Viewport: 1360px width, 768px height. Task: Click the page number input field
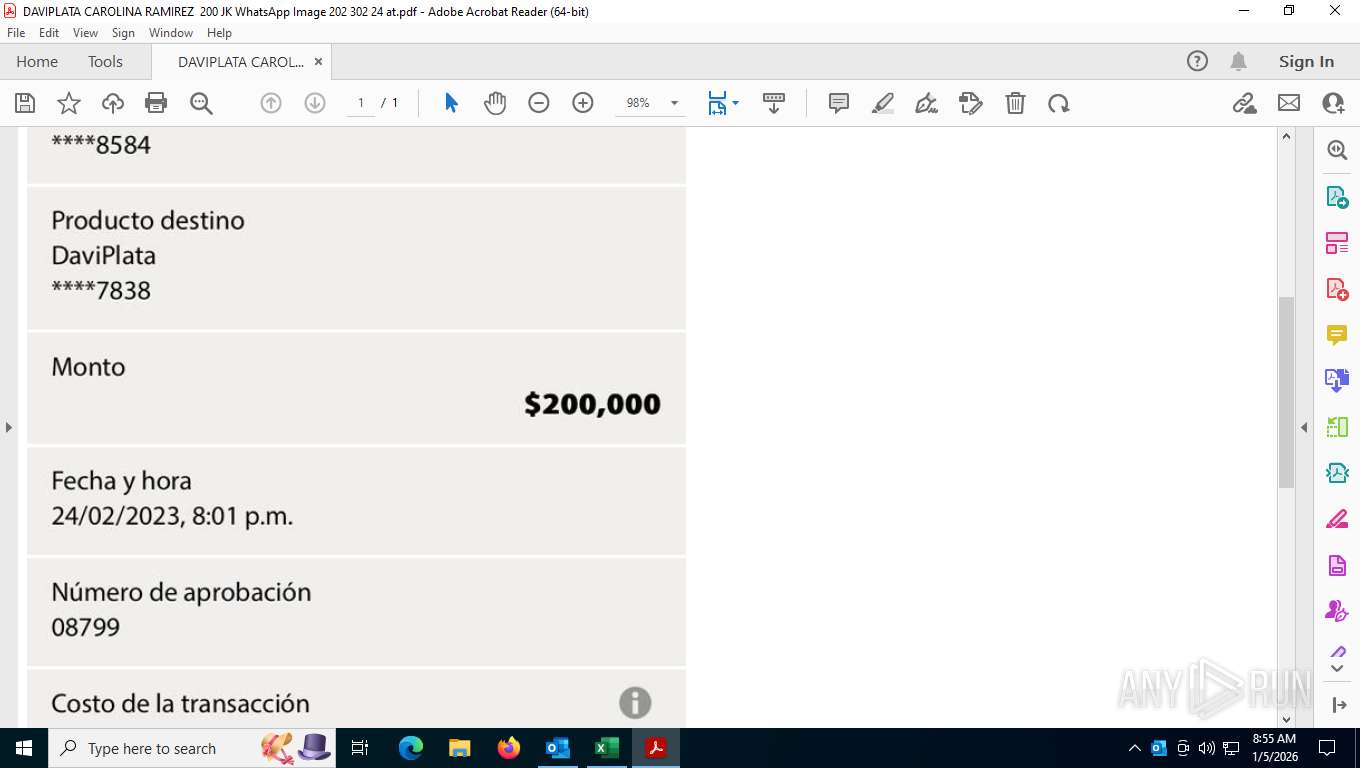pos(361,103)
